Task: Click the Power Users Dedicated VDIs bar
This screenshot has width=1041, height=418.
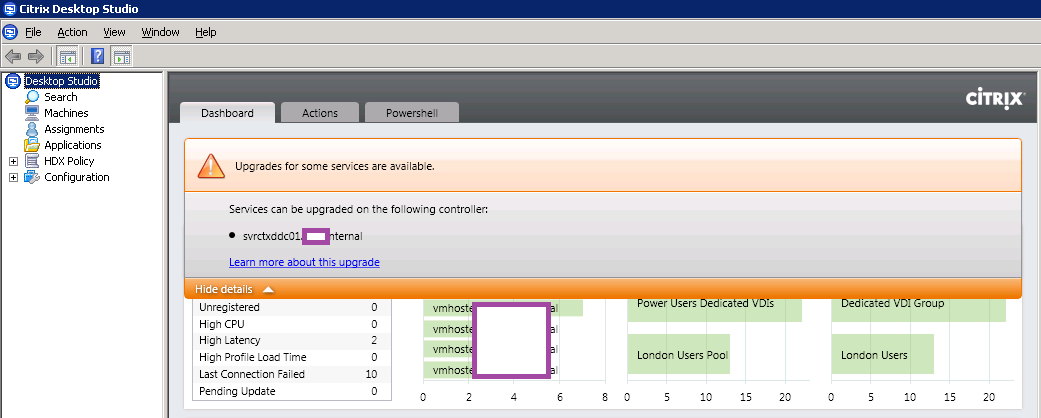Action: [x=714, y=310]
